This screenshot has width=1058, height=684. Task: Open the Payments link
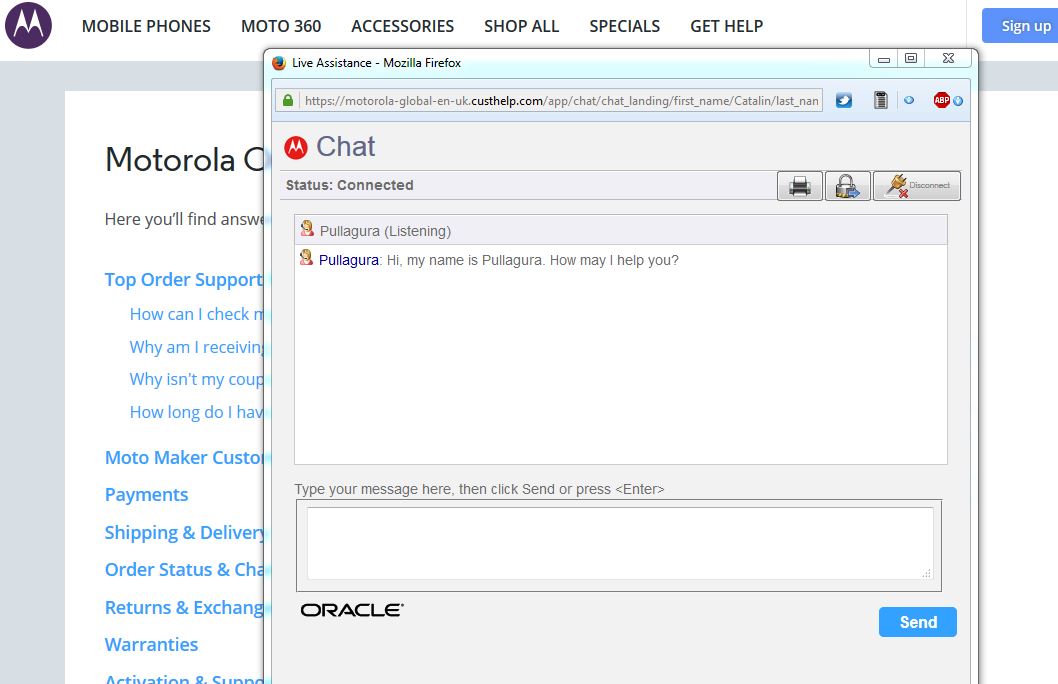(146, 494)
